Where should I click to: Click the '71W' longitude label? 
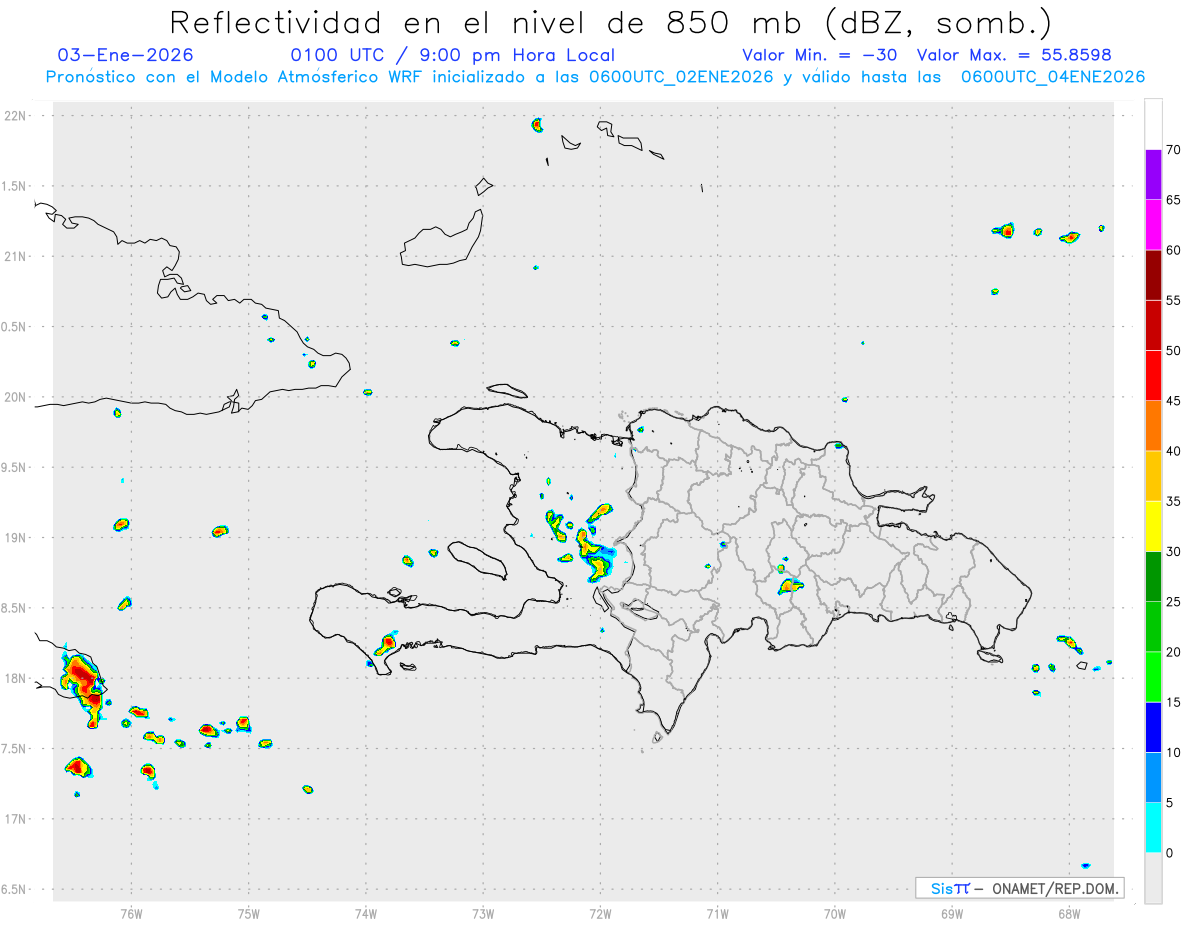(x=717, y=913)
